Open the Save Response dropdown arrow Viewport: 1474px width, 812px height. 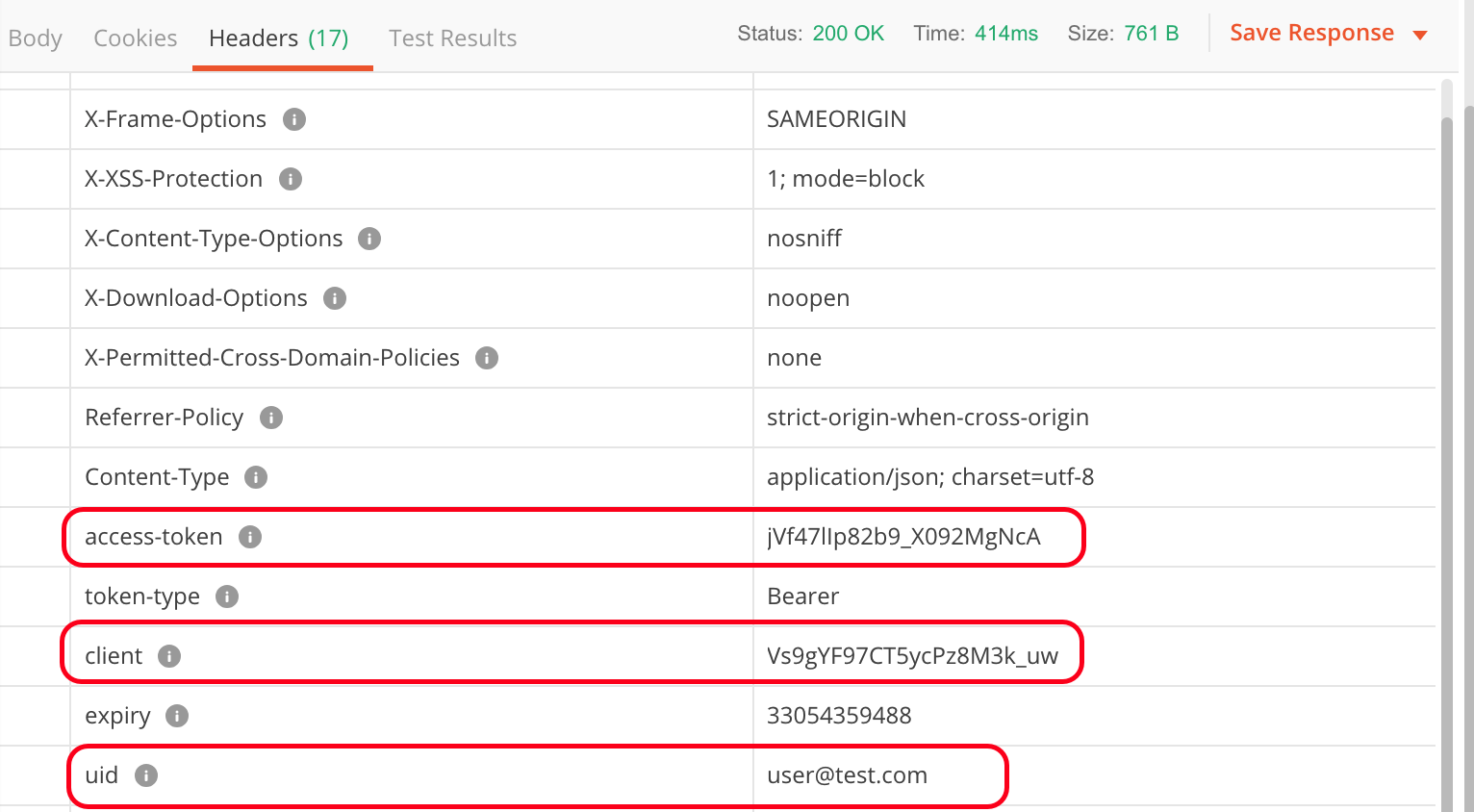tap(1420, 35)
